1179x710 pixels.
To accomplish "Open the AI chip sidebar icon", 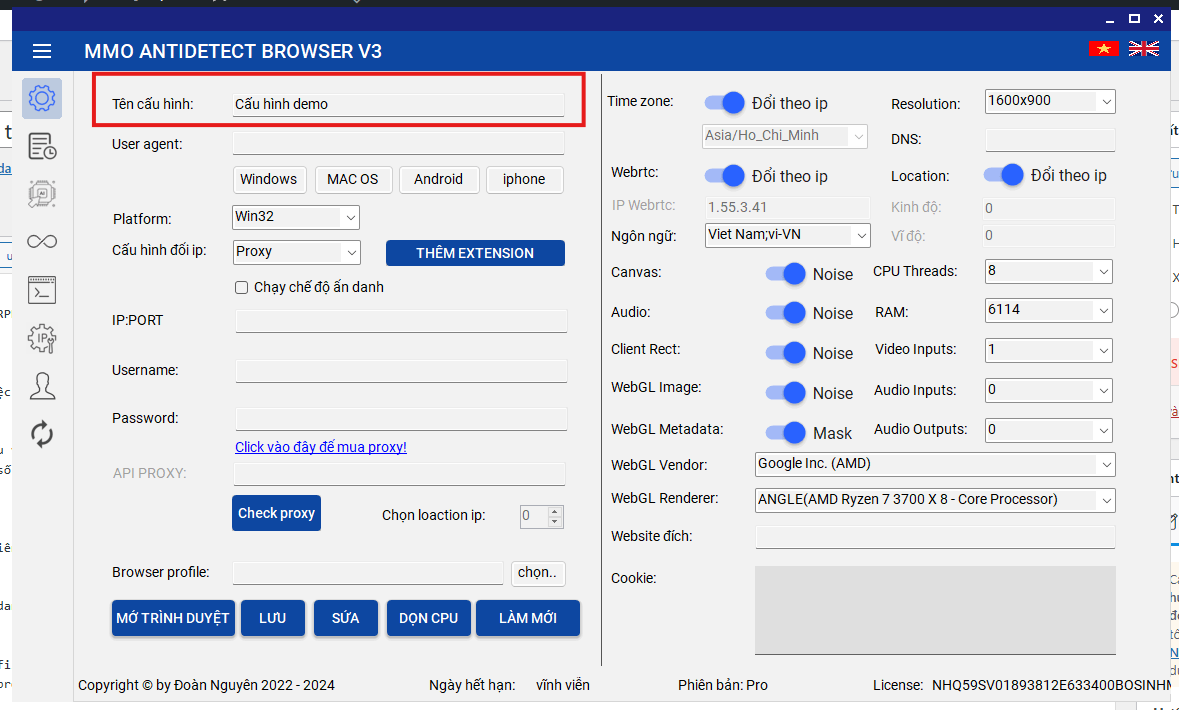I will pos(42,193).
